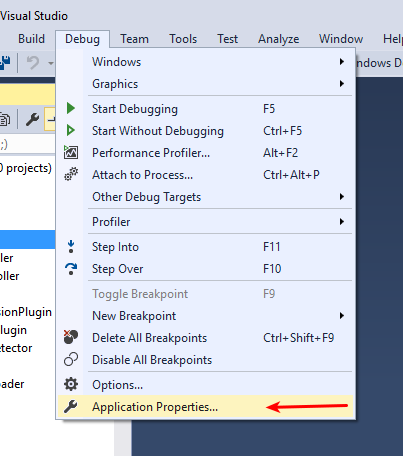Screen dimensions: 403x456
Task: Open the Build menu
Action: [x=31, y=39]
